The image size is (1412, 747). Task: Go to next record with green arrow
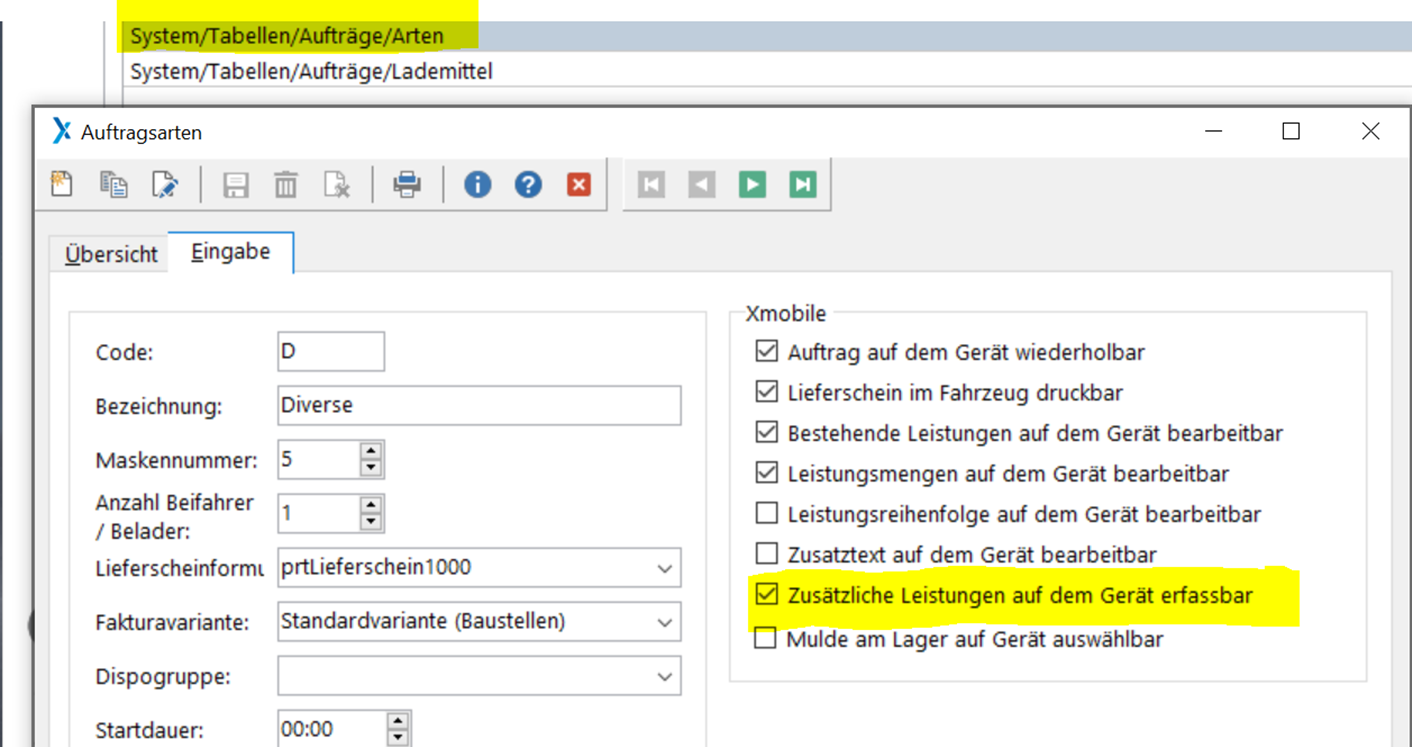[x=752, y=184]
